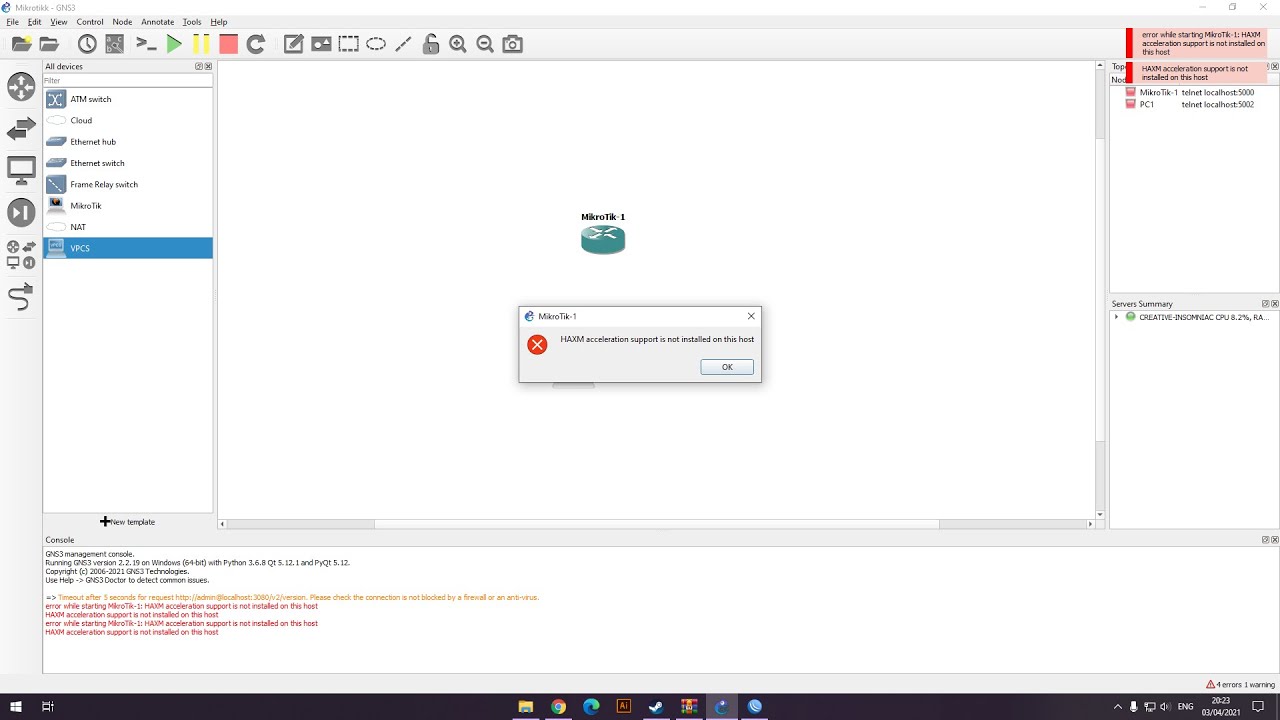The width and height of the screenshot is (1280, 720).
Task: Click the Filter field in All devices
Action: click(x=128, y=80)
